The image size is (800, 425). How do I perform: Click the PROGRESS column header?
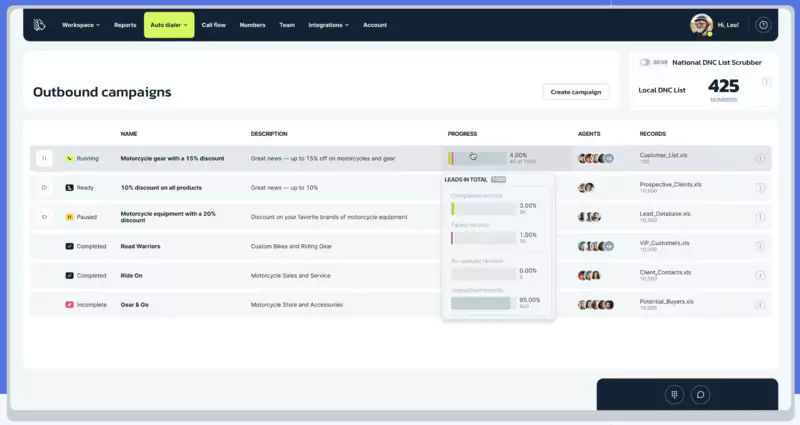pyautogui.click(x=462, y=134)
